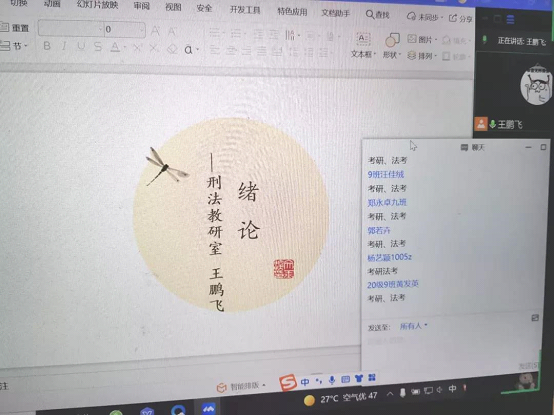Expand the 所有人 recipient dropdown
554x415 pixels.
(414, 326)
